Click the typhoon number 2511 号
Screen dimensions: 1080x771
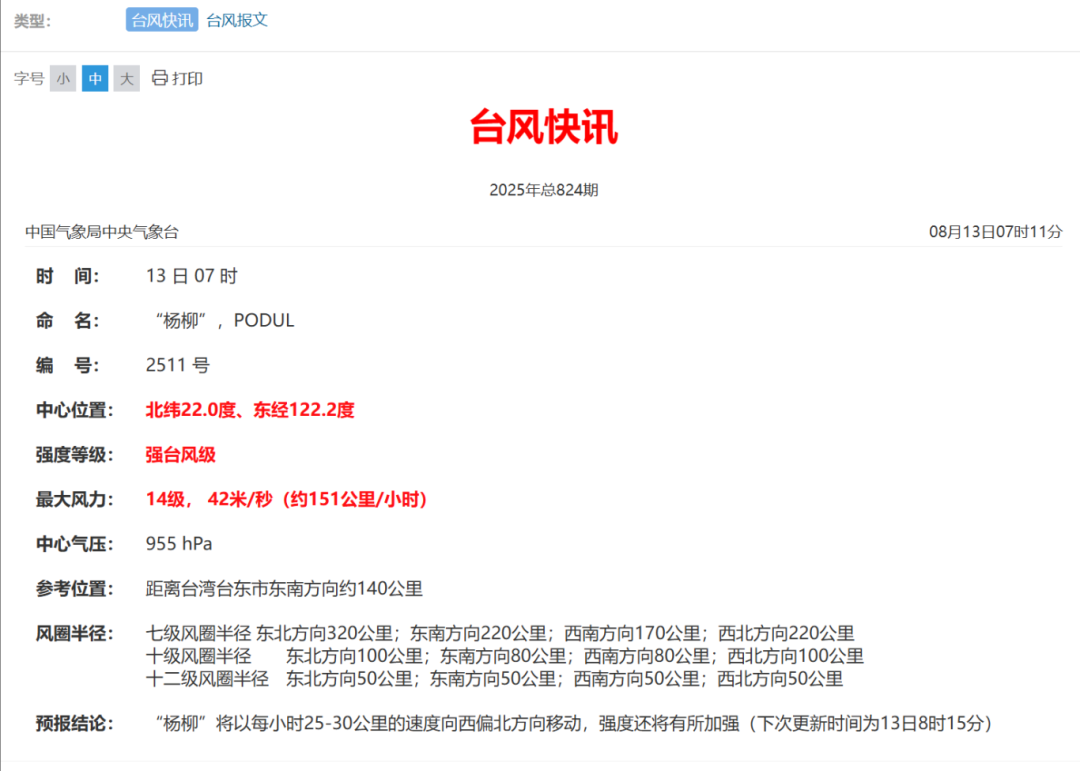(x=178, y=365)
